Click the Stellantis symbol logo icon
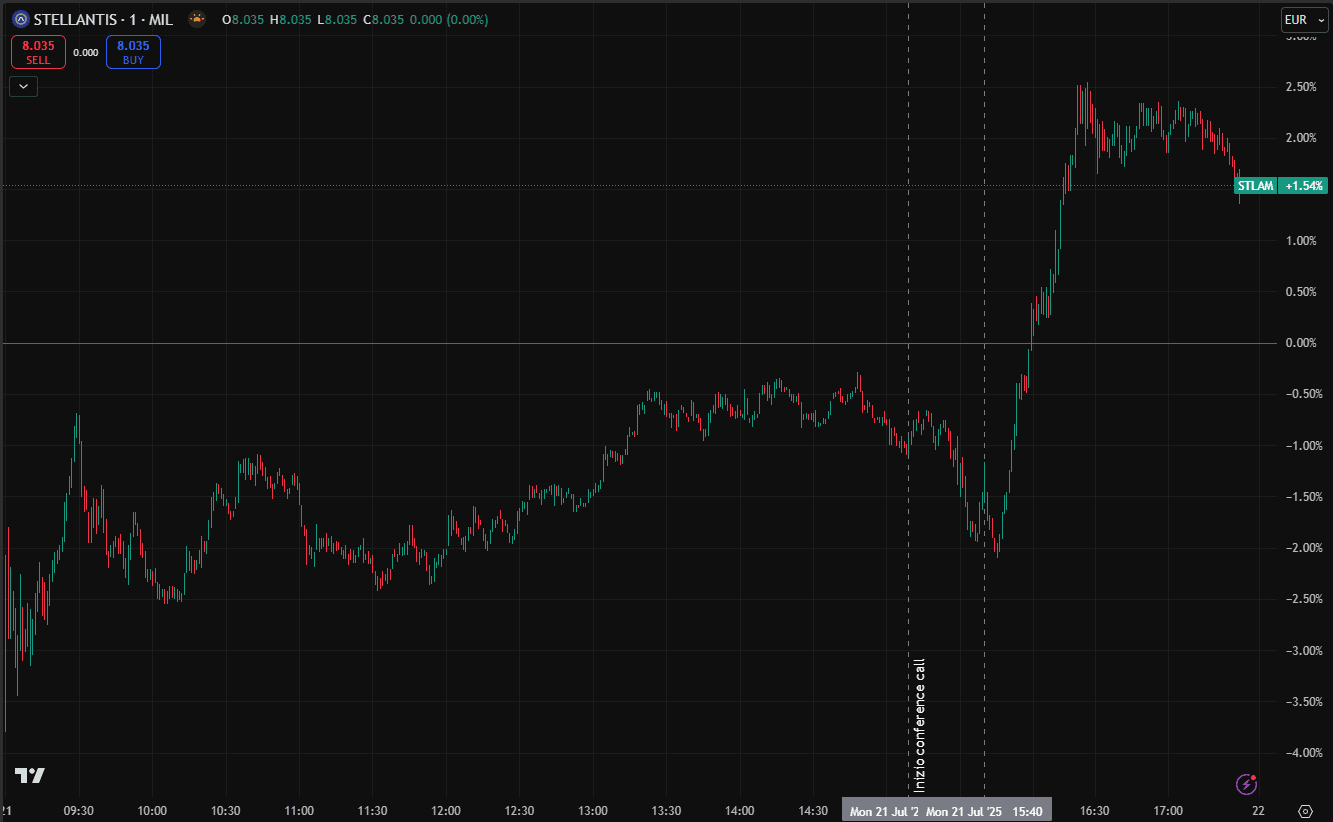Image resolution: width=1333 pixels, height=822 pixels. pos(20,19)
